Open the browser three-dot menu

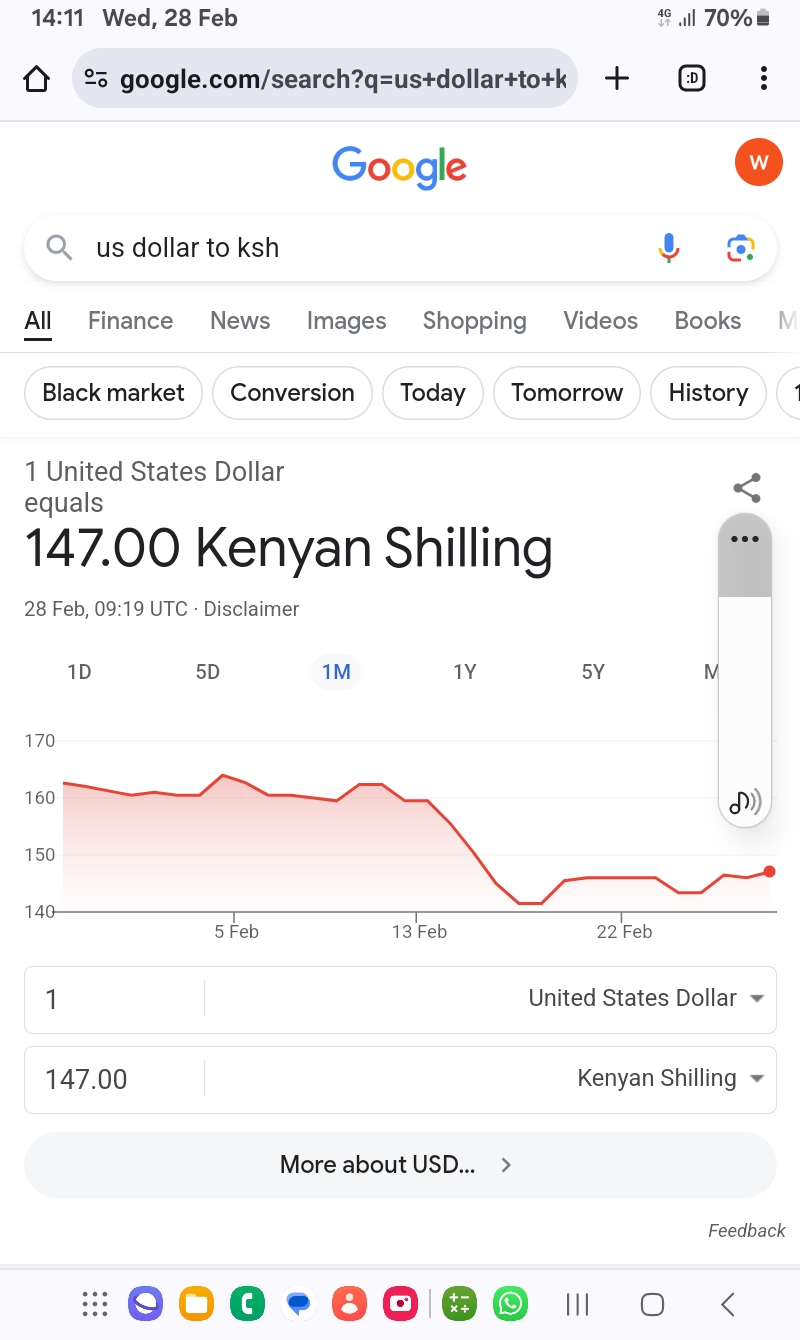[x=763, y=78]
